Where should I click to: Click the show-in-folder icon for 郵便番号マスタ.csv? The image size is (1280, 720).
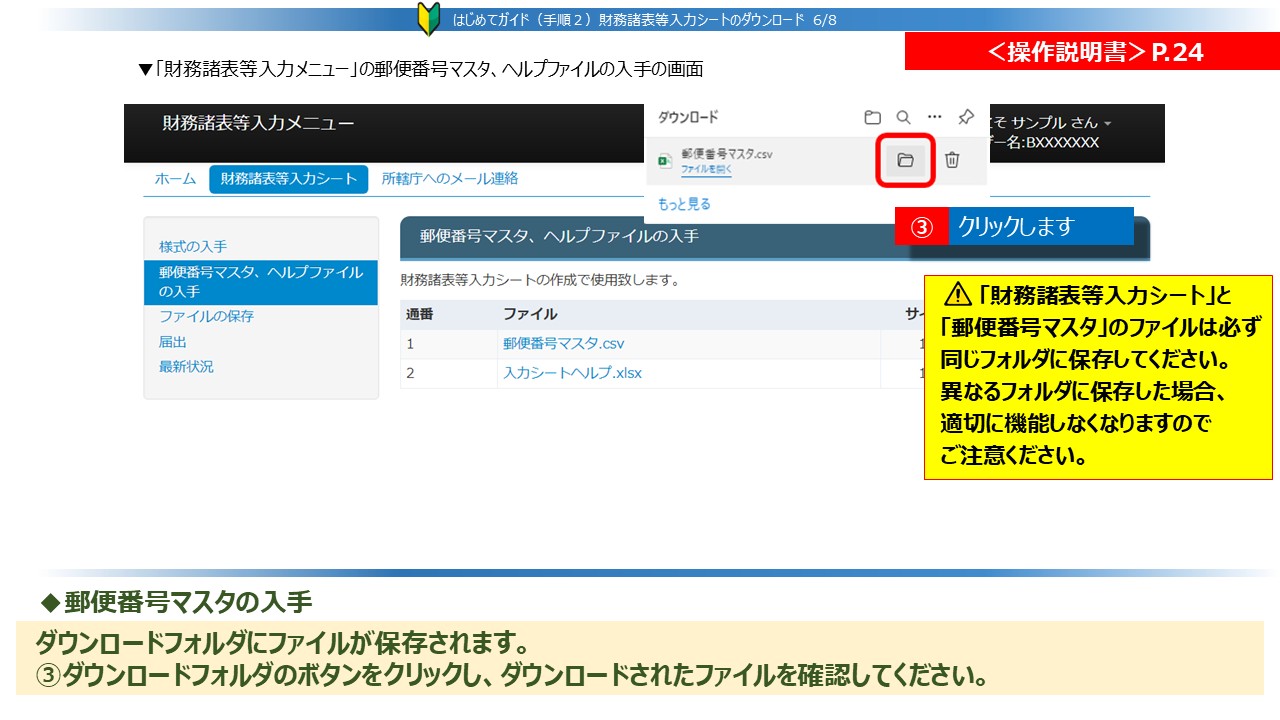906,160
